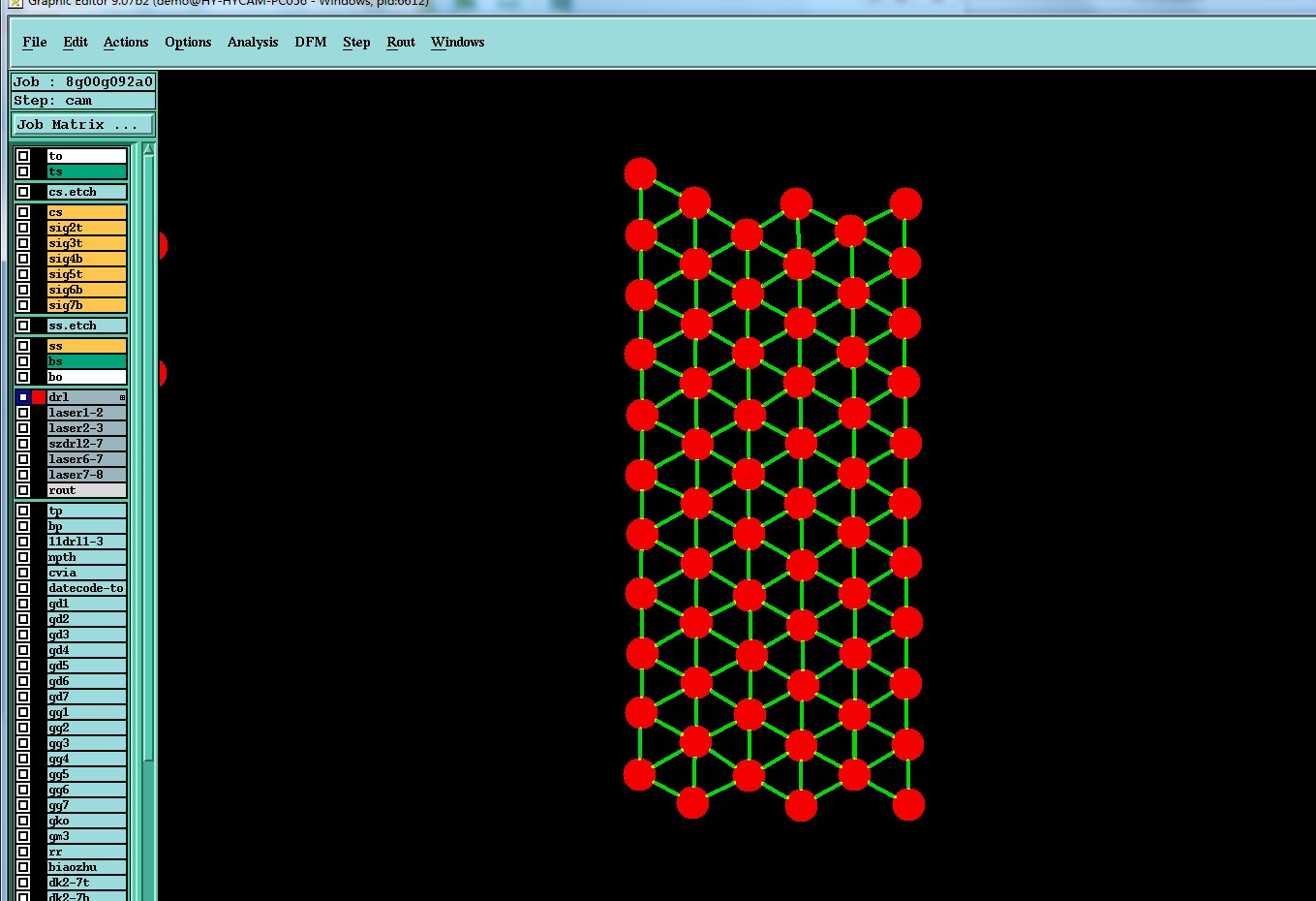The width and height of the screenshot is (1316, 901).
Task: Select the drl layer name
Action: pyautogui.click(x=87, y=397)
